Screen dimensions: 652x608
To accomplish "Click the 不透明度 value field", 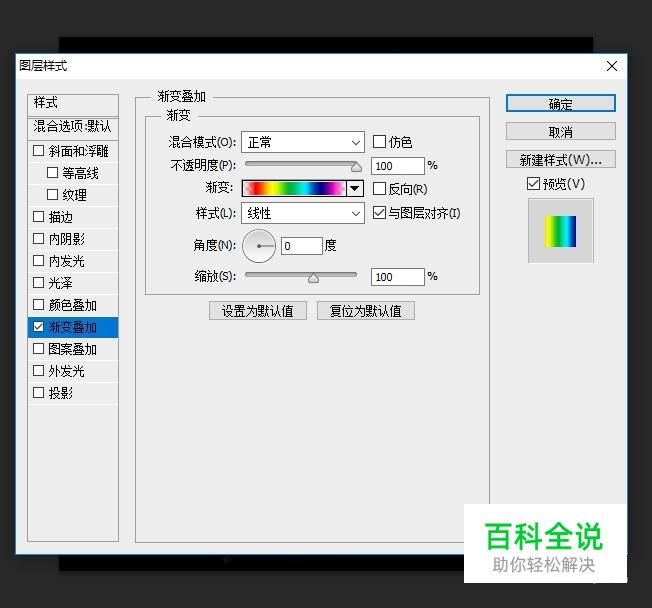I will (398, 166).
